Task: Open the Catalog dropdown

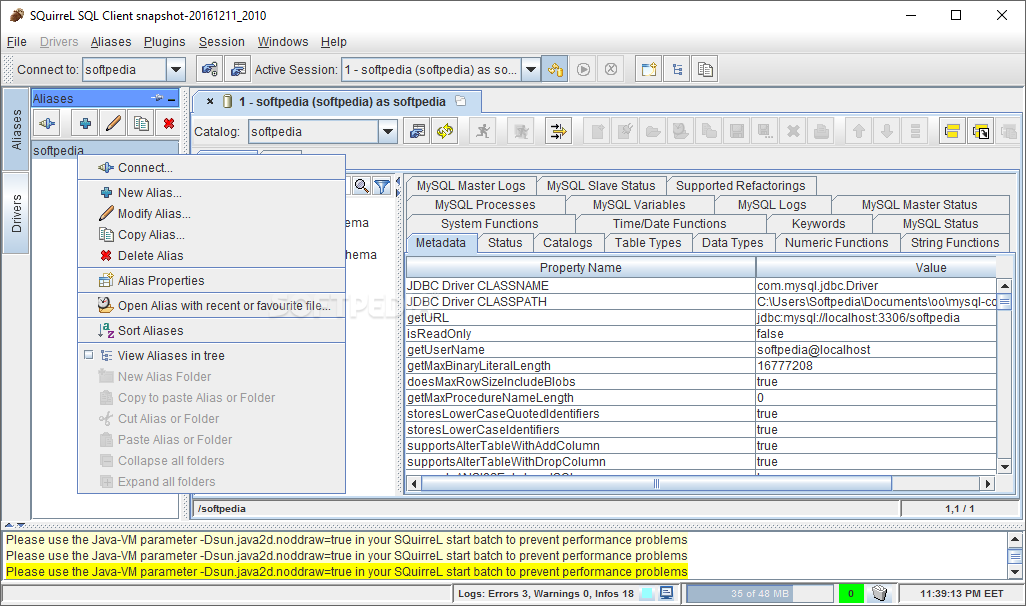Action: [x=388, y=132]
